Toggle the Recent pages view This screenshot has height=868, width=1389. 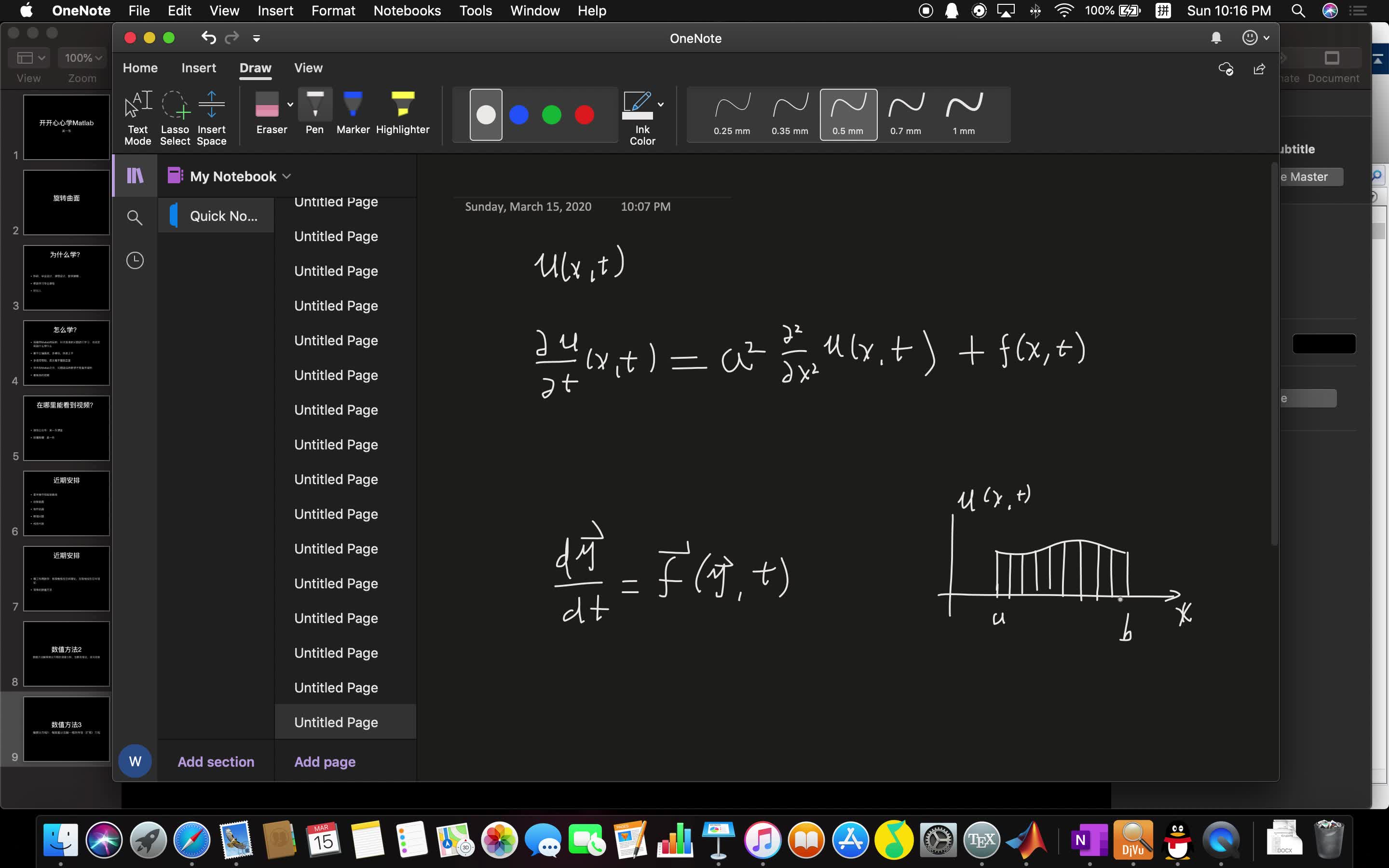134,260
